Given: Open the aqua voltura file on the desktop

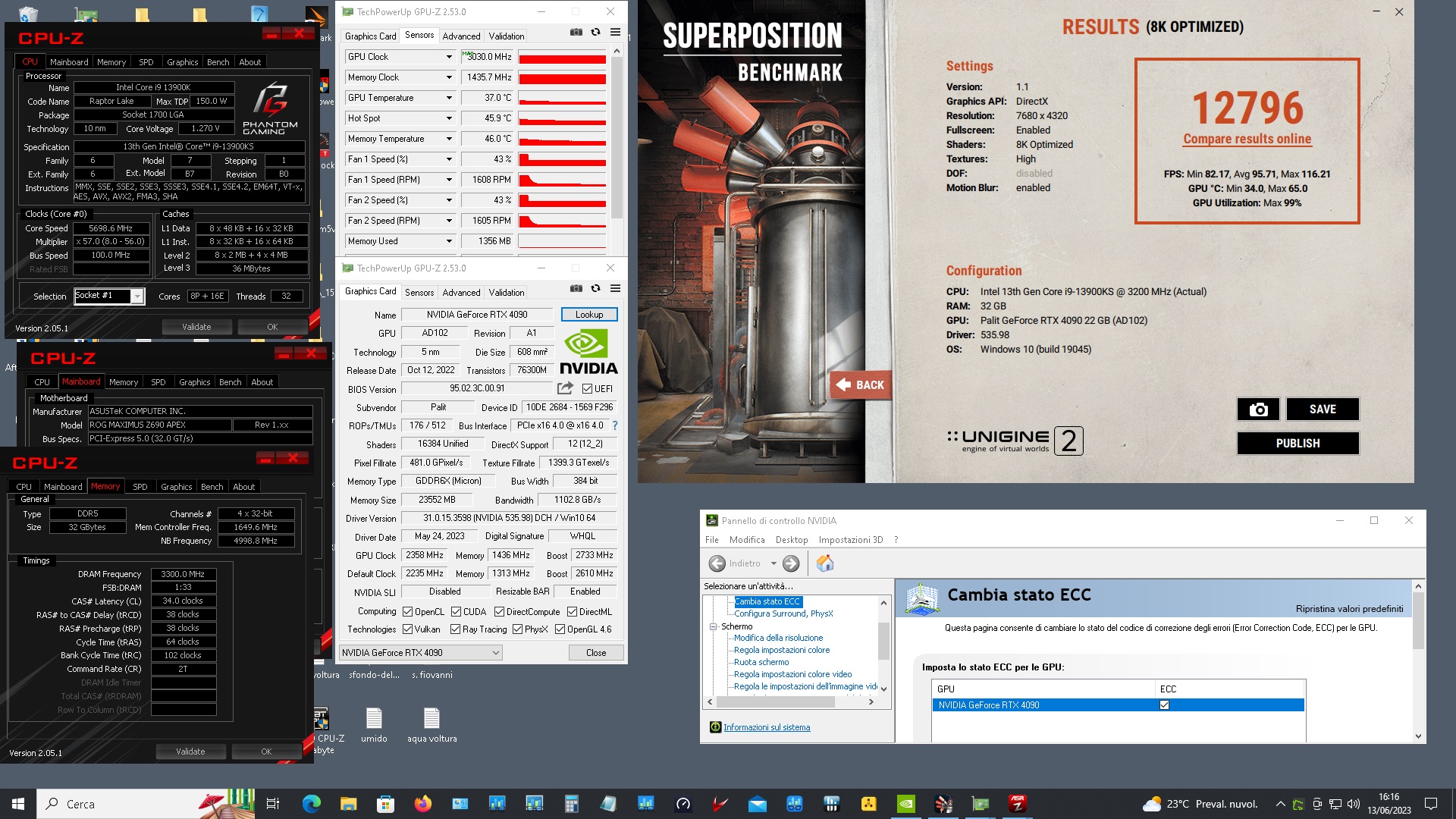Looking at the screenshot, I should (x=431, y=725).
